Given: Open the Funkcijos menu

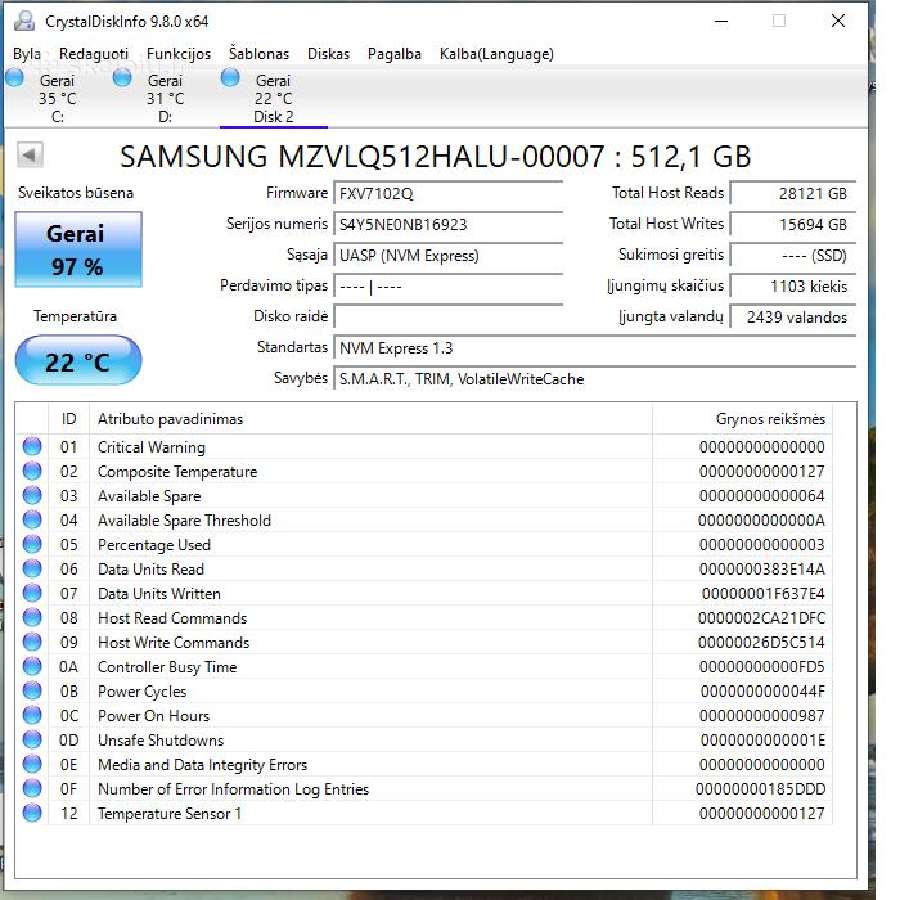Looking at the screenshot, I should [179, 54].
